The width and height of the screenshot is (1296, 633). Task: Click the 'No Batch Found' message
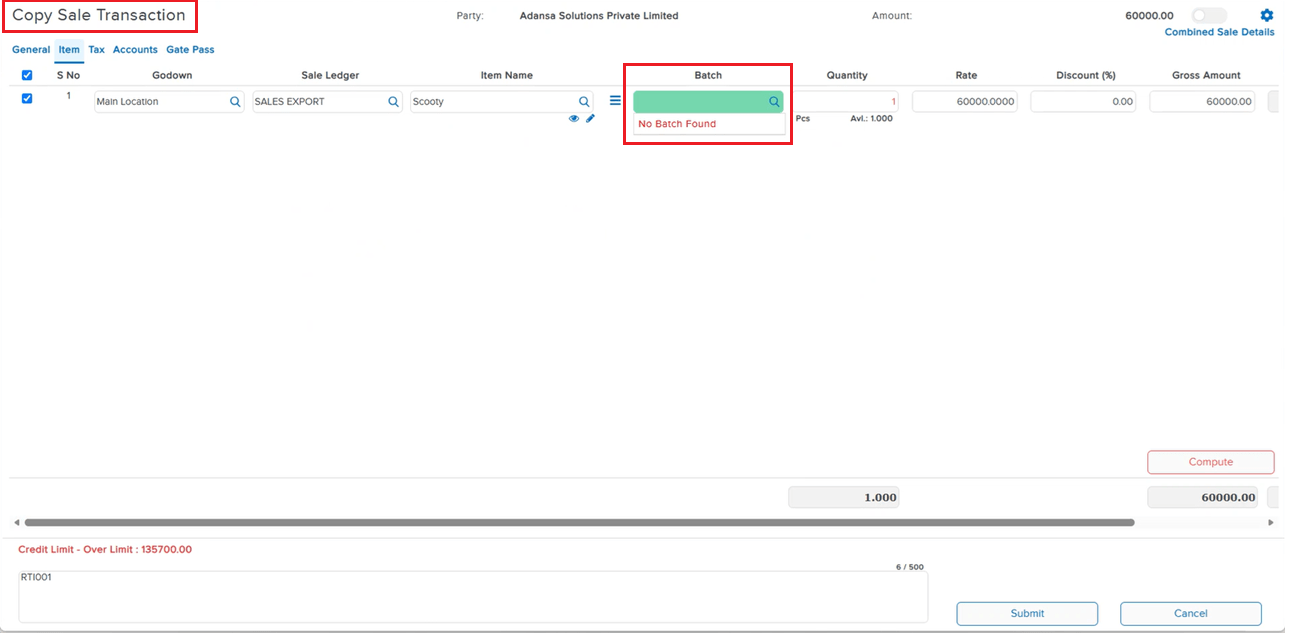coord(677,124)
